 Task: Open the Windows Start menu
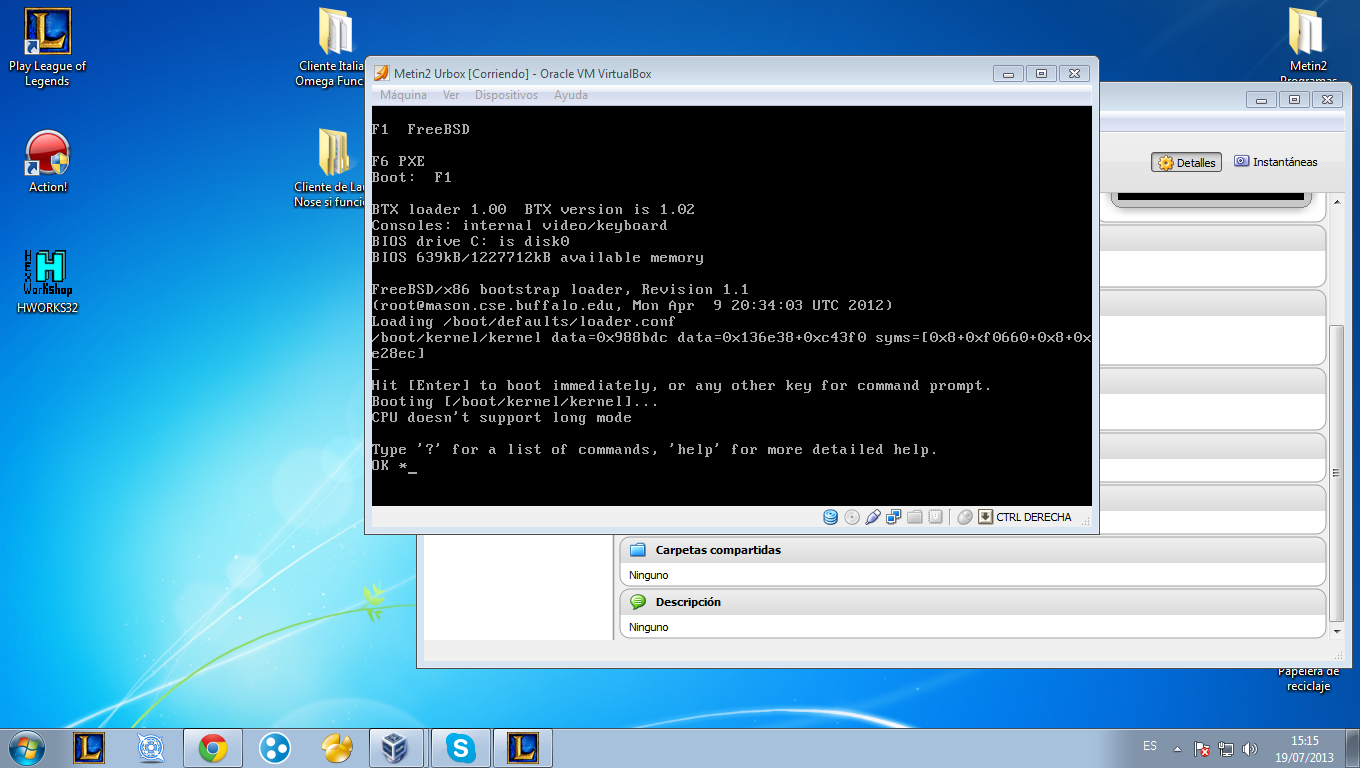pos(26,747)
